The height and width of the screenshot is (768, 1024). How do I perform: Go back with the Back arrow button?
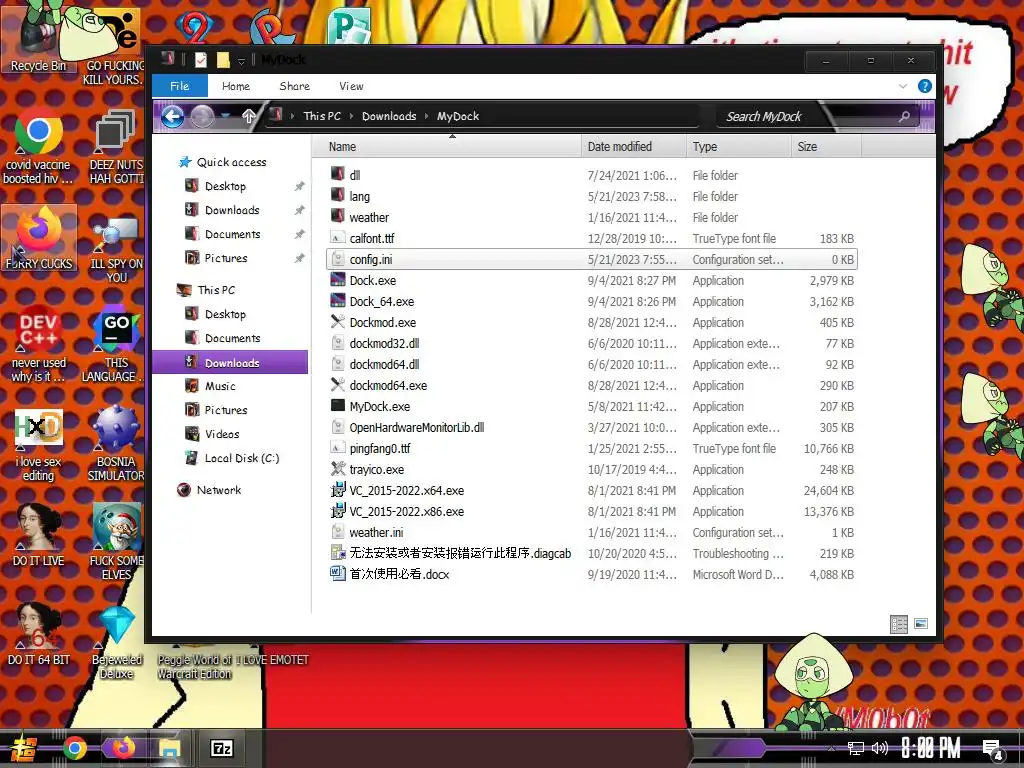[172, 117]
